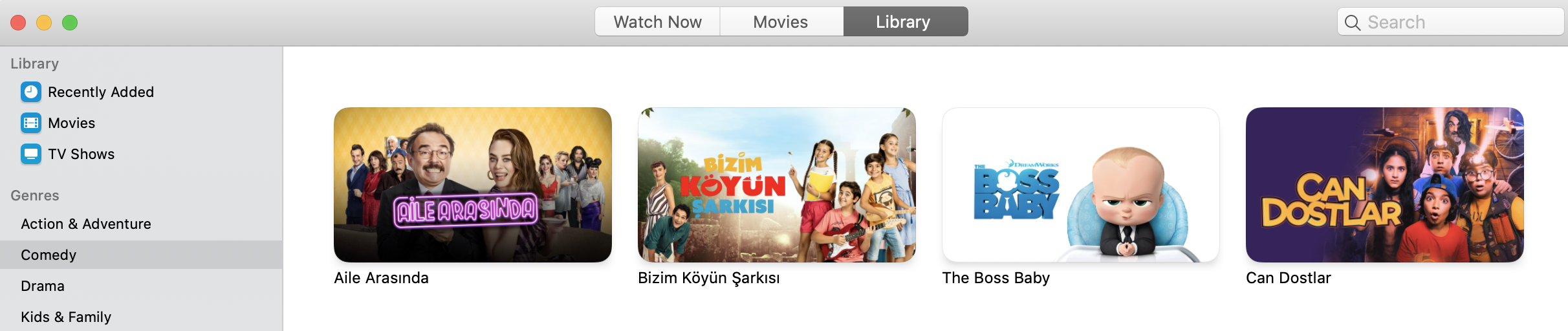Switch to the Watch Now tab
The image size is (1568, 331).
coord(657,22)
